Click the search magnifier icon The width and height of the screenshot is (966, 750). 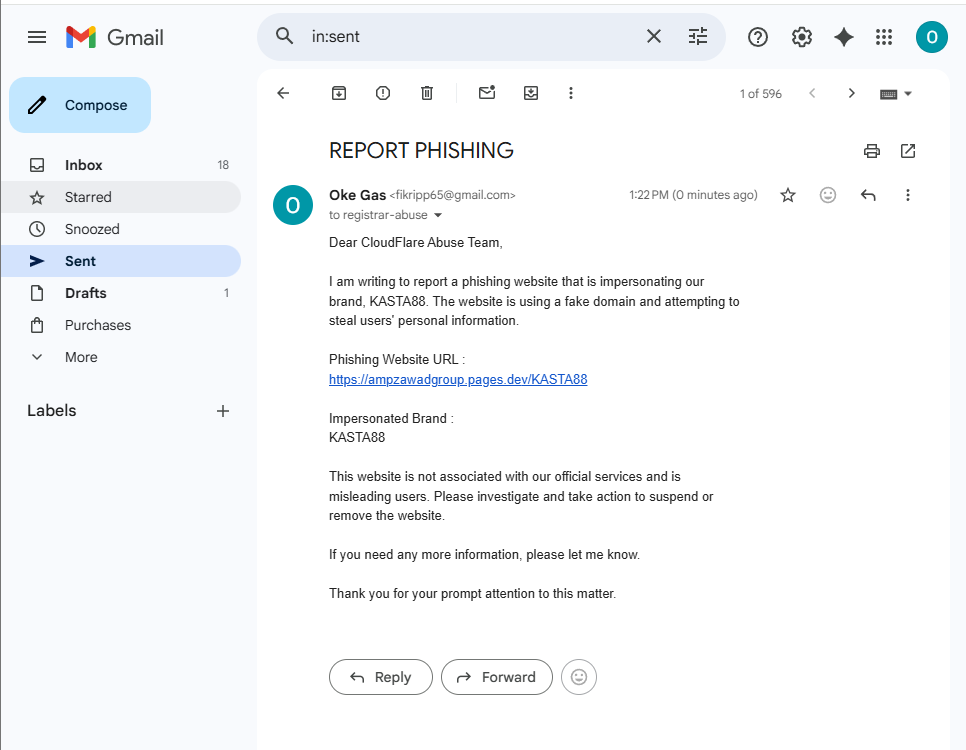[284, 36]
